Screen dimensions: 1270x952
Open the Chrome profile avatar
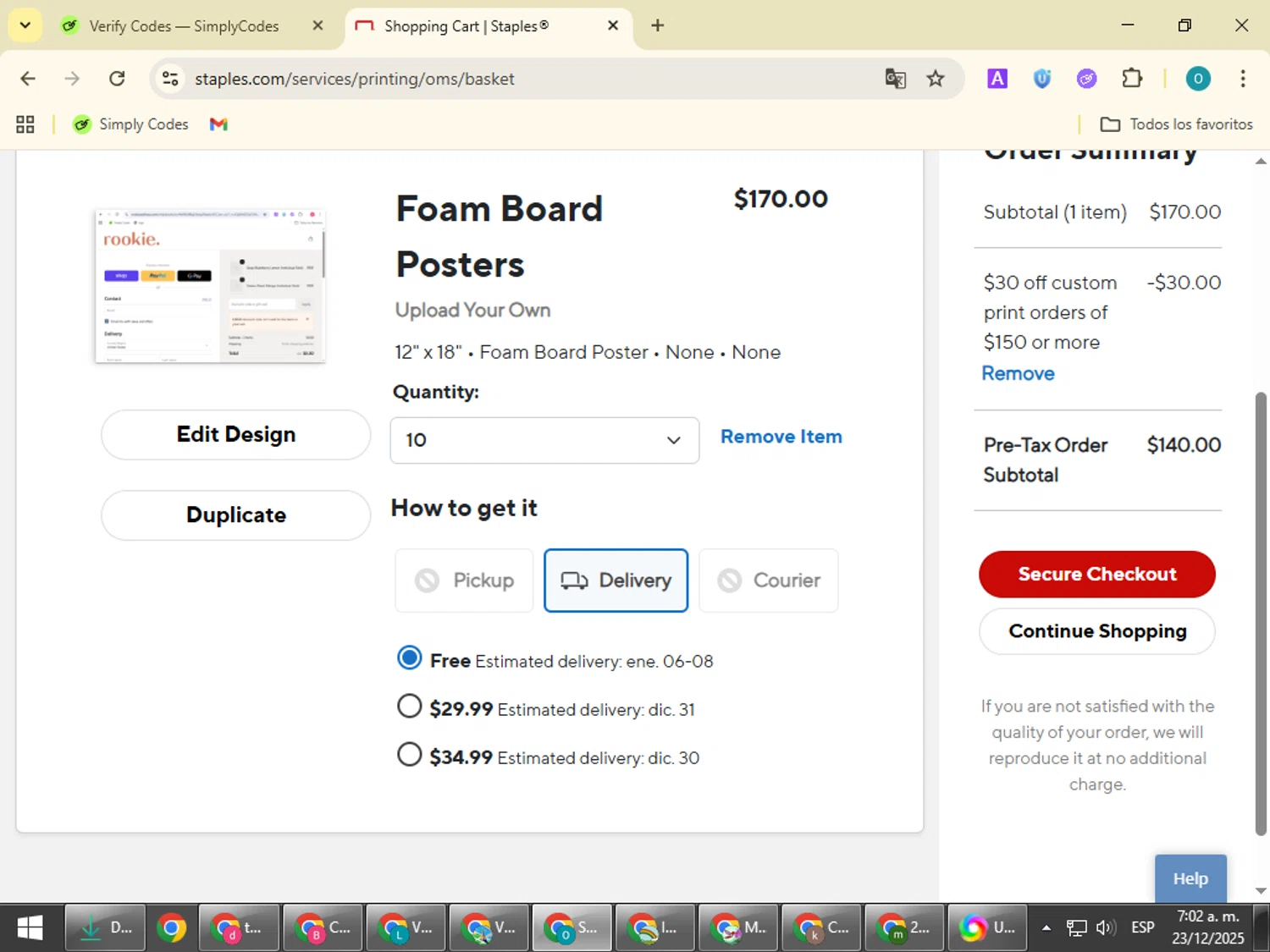coord(1198,79)
